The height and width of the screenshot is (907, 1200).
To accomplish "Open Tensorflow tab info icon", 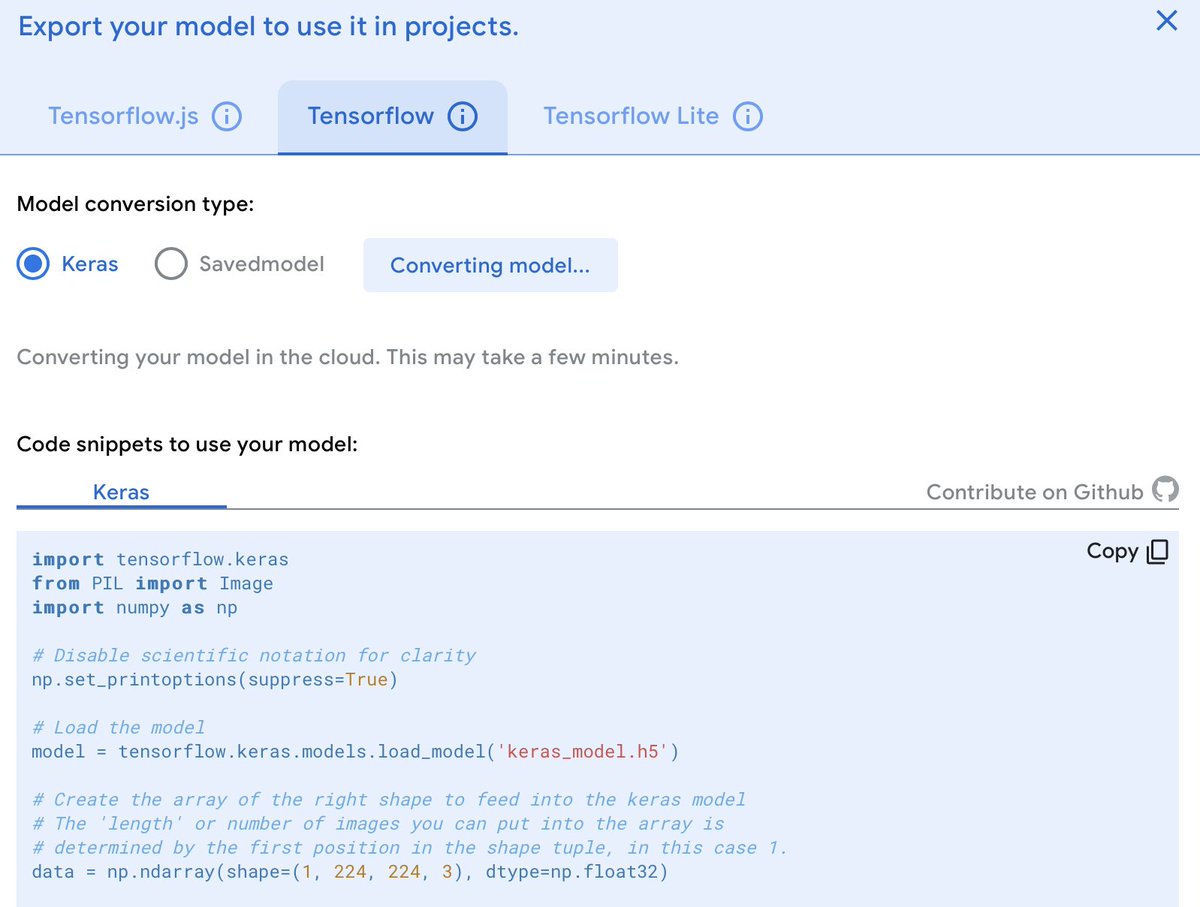I will point(462,117).
